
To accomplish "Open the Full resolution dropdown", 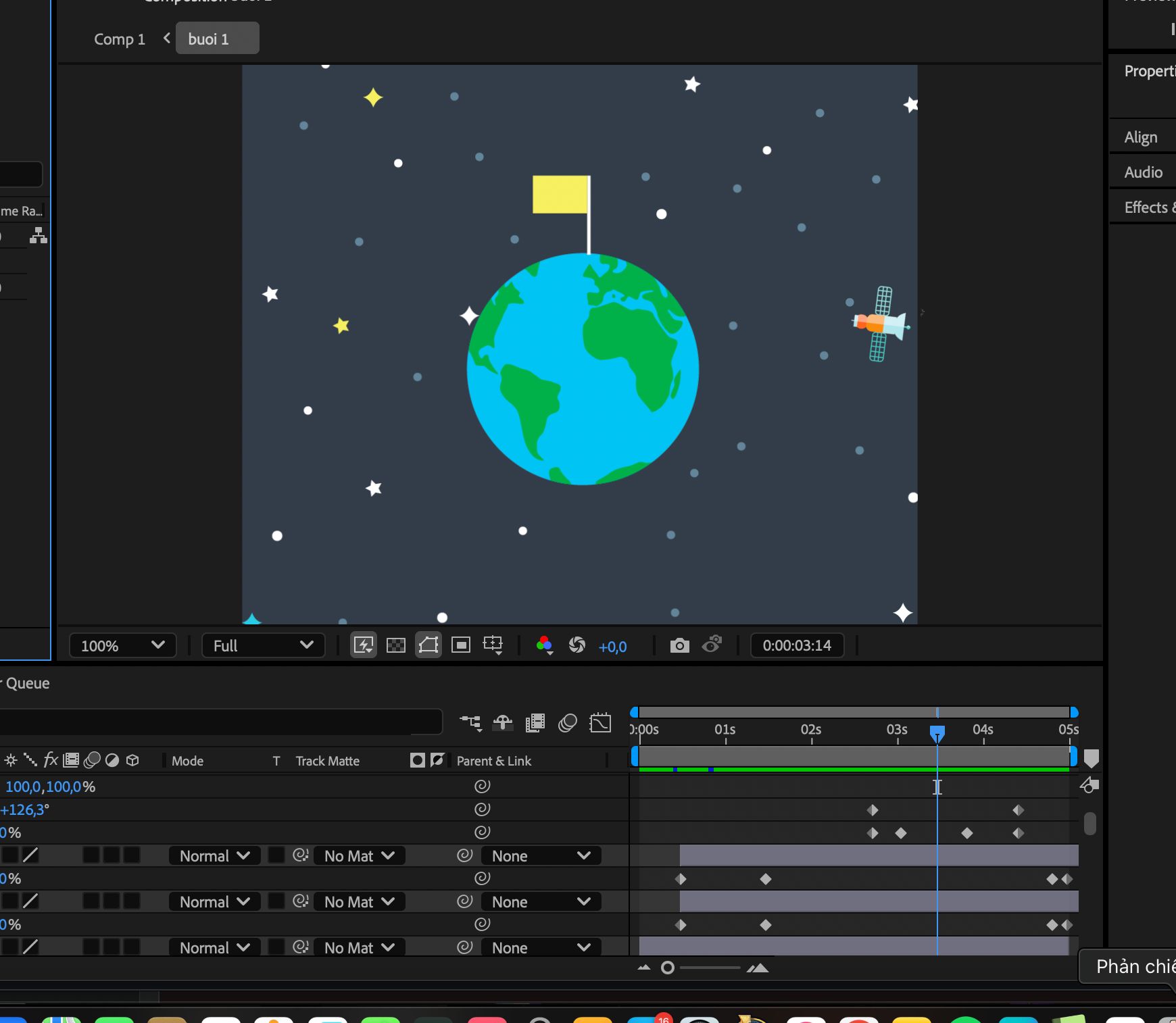I will pyautogui.click(x=263, y=645).
